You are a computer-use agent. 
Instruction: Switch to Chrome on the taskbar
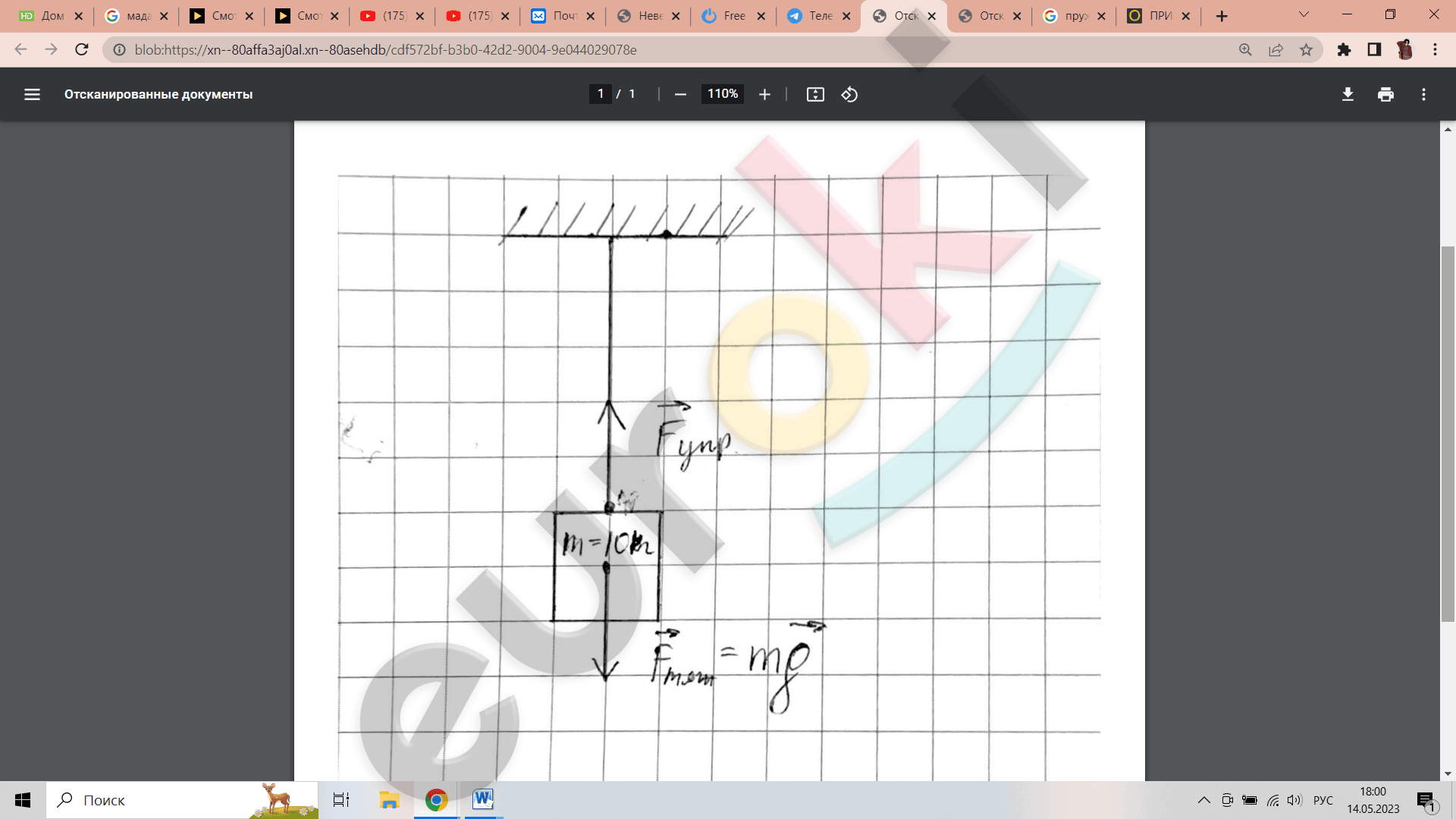(436, 800)
